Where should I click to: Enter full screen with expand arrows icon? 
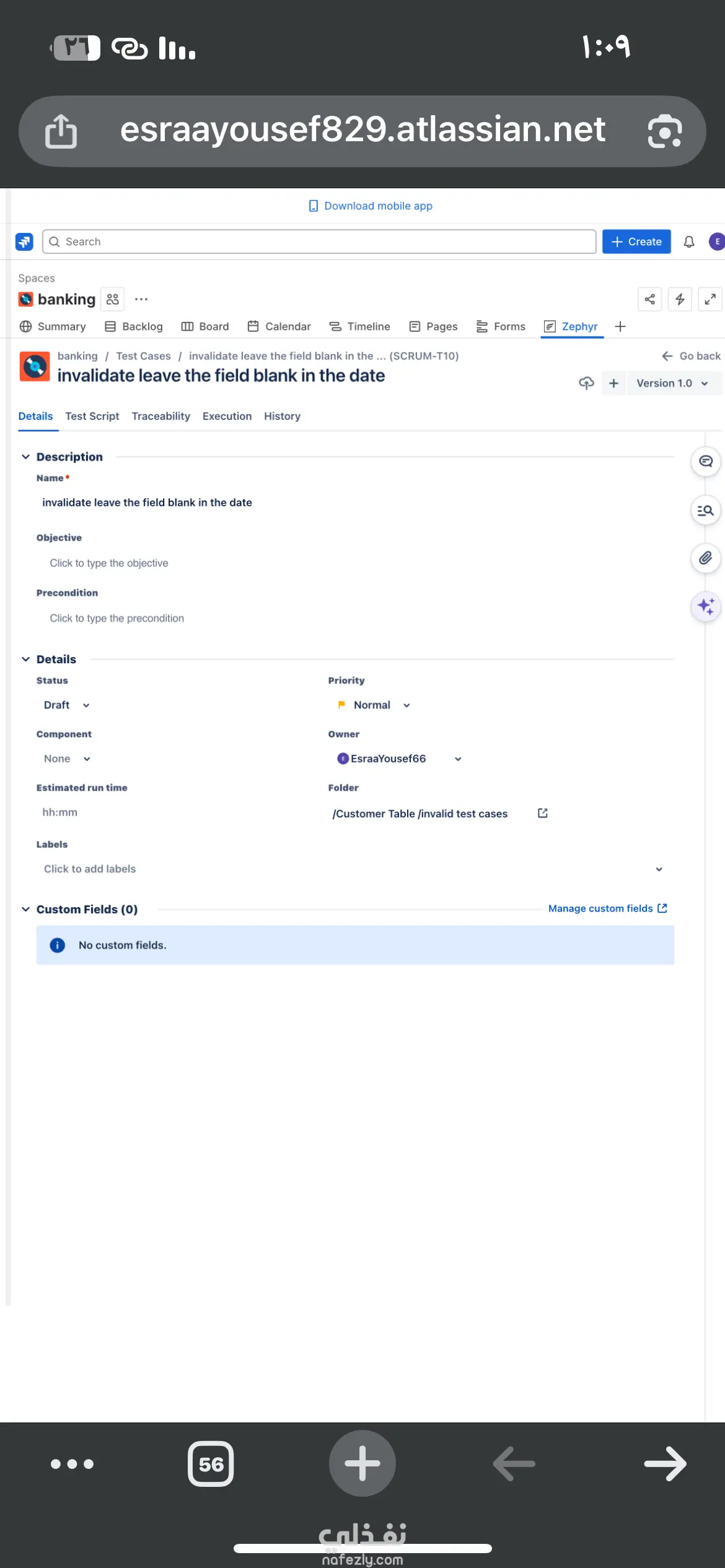click(710, 300)
